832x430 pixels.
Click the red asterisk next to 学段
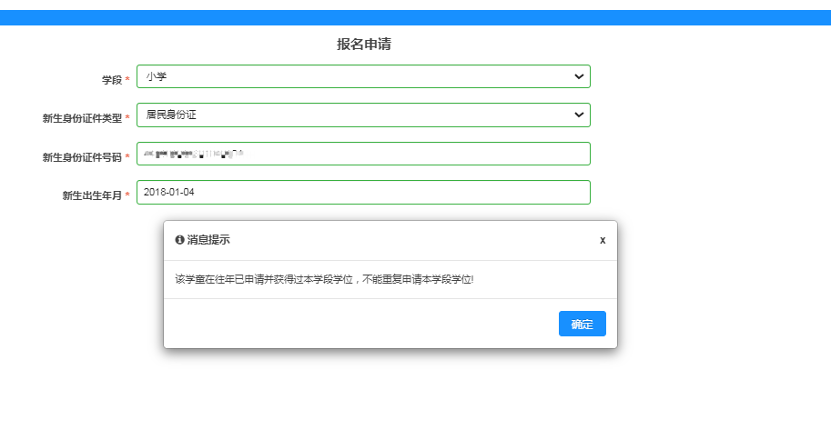(x=127, y=79)
